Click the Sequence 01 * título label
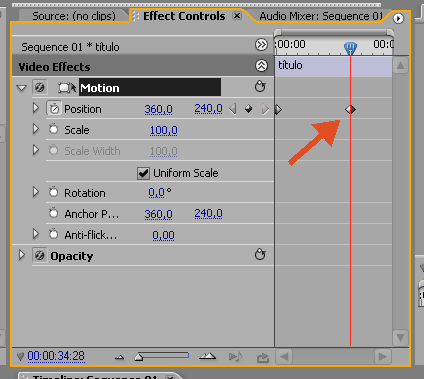The image size is (424, 379). 70,47
